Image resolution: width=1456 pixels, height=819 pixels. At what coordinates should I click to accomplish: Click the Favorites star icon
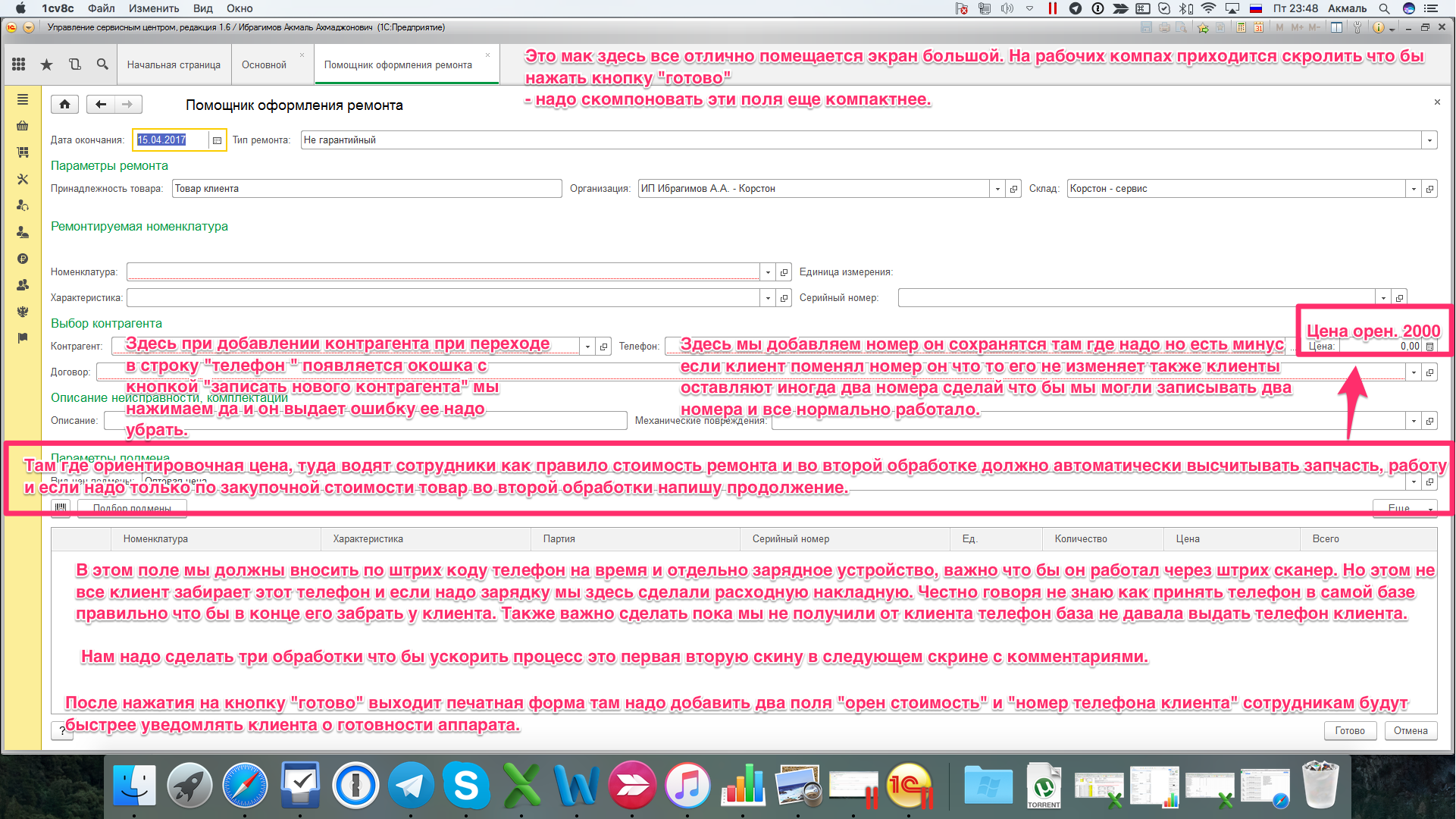(46, 64)
